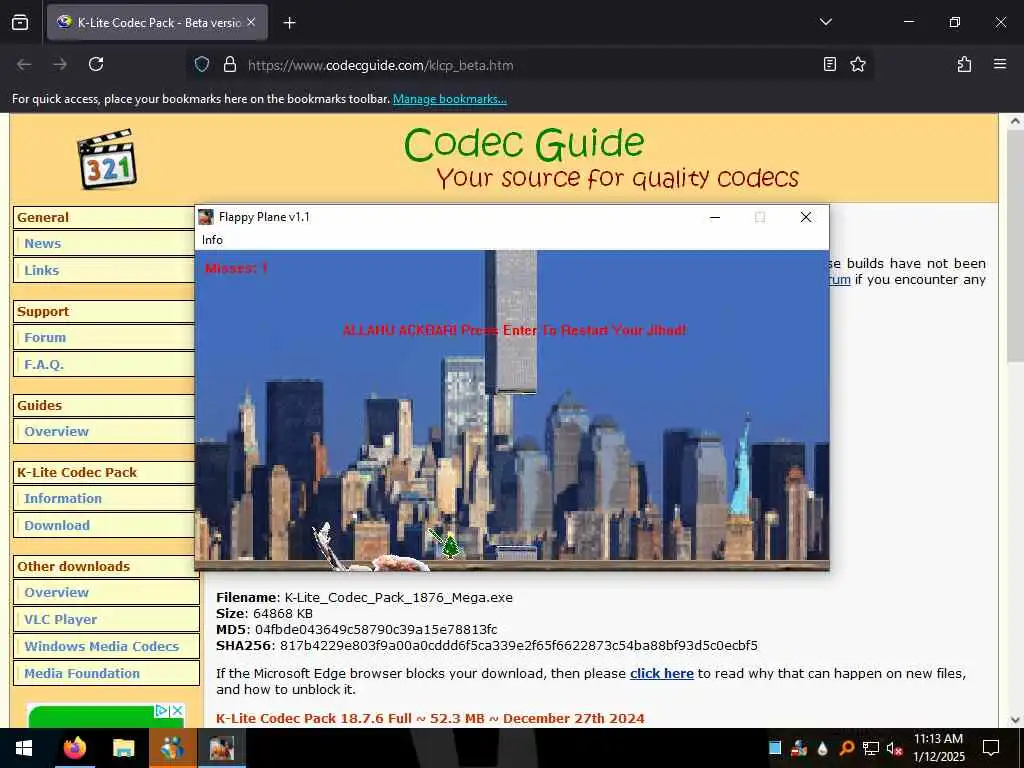1024x768 pixels.
Task: Open the F.A.Q. sidebar link
Action: pyautogui.click(x=44, y=364)
